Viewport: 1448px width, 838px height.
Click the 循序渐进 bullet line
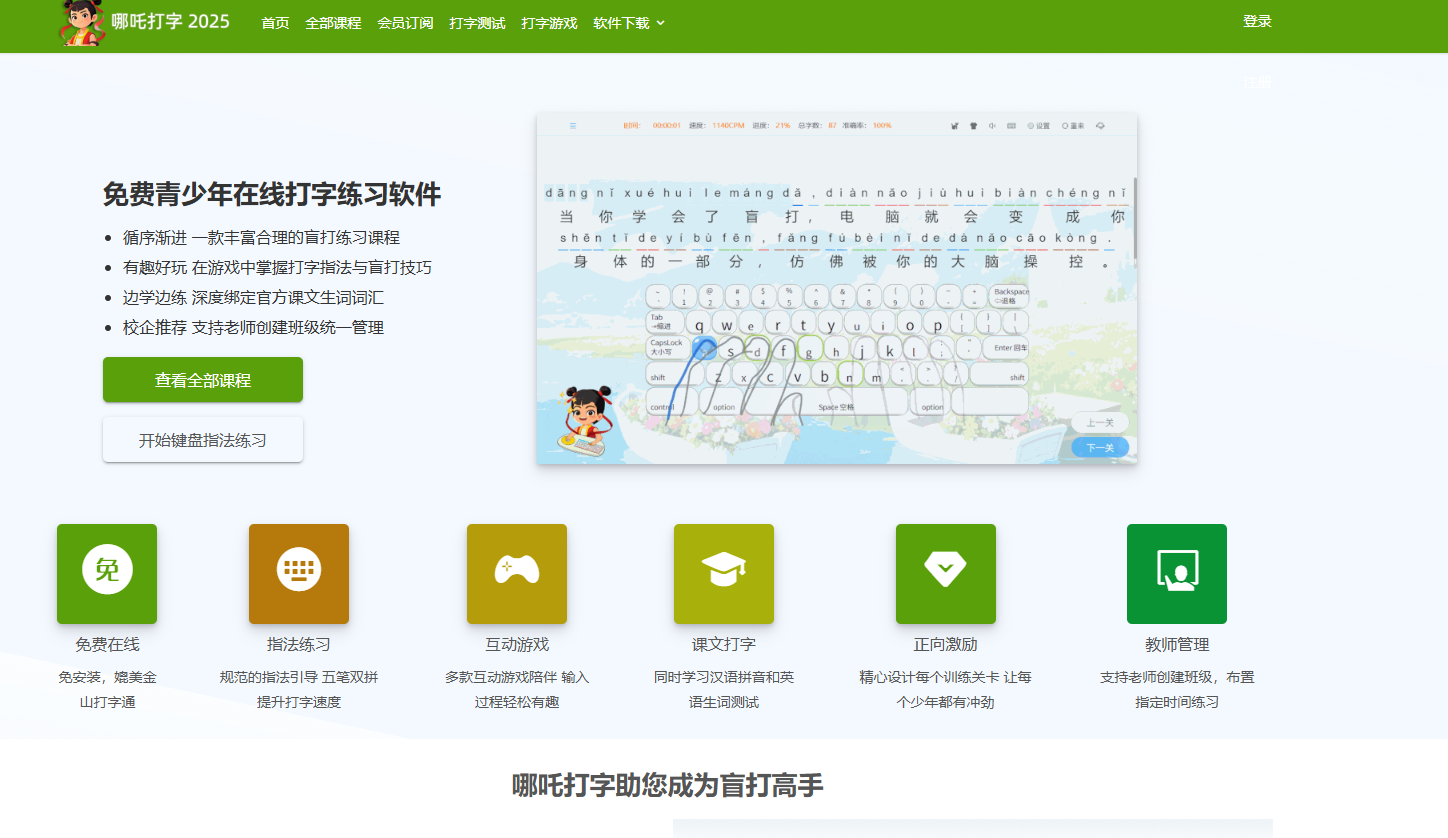pyautogui.click(x=261, y=238)
